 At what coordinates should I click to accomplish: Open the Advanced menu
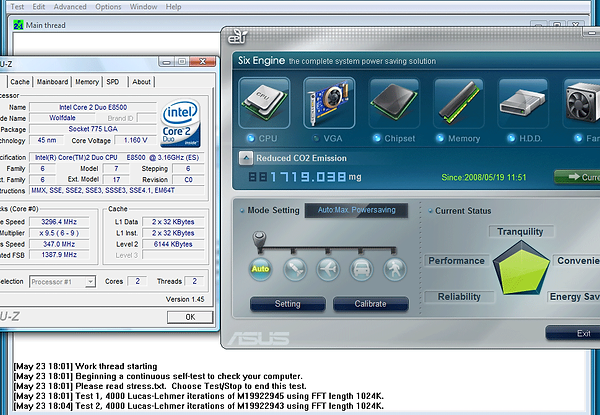tap(70, 7)
